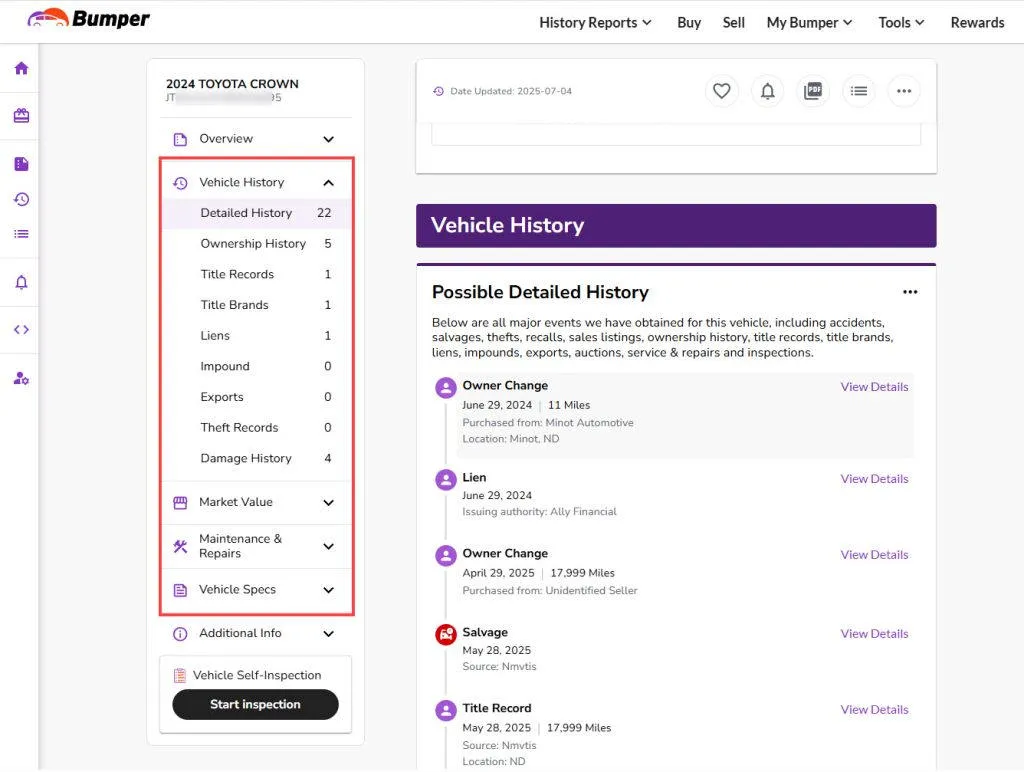Viewport: 1024px width, 772px height.
Task: Open the history clock sidebar icon
Action: tap(22, 199)
